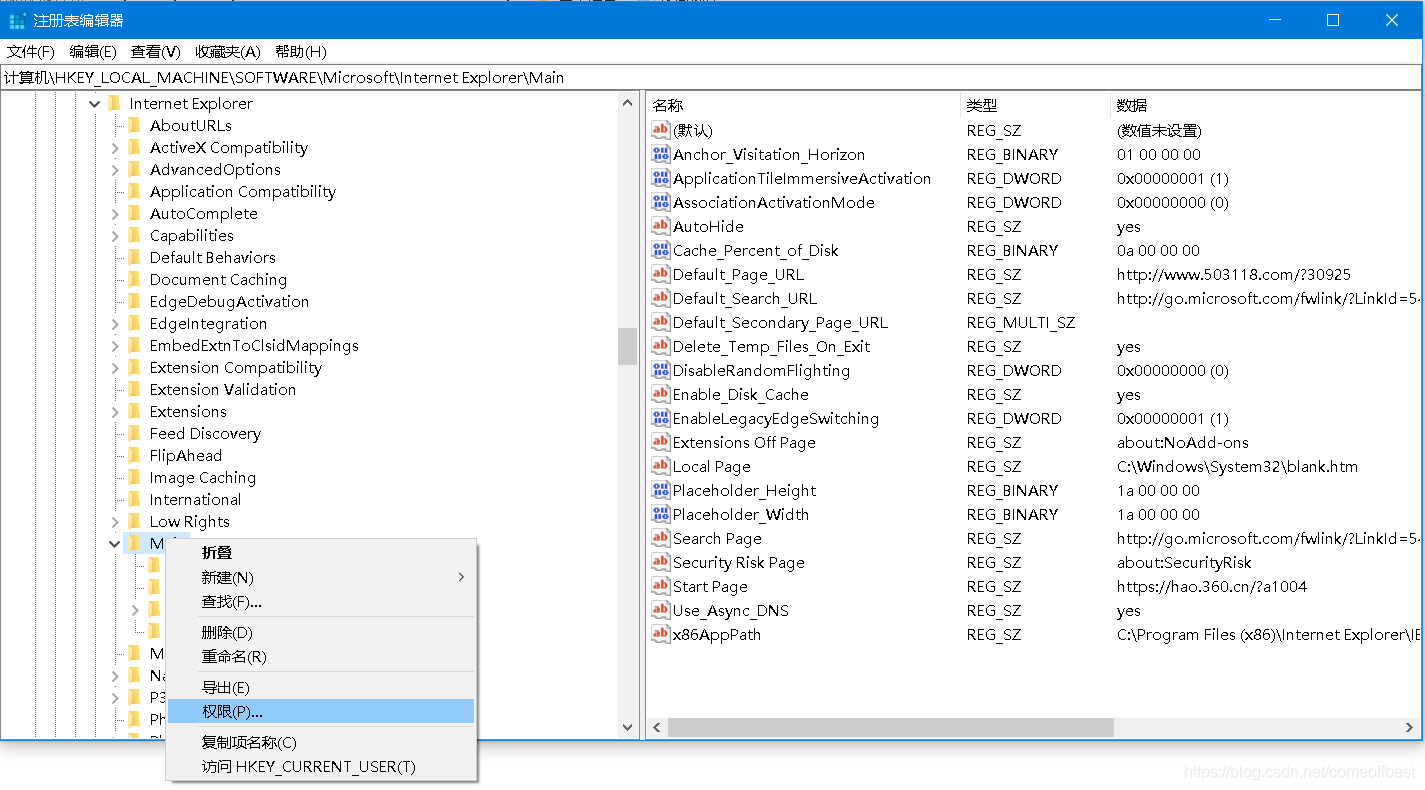
Task: Click the x86AppPath string icon
Action: click(660, 634)
